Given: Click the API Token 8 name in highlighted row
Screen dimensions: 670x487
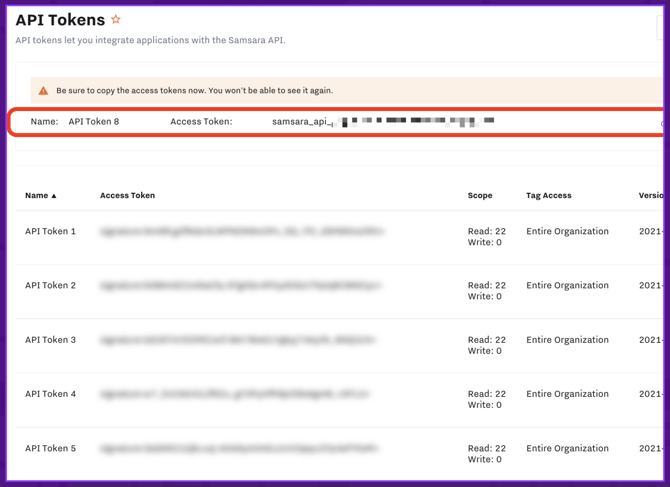Looking at the screenshot, I should (x=93, y=122).
